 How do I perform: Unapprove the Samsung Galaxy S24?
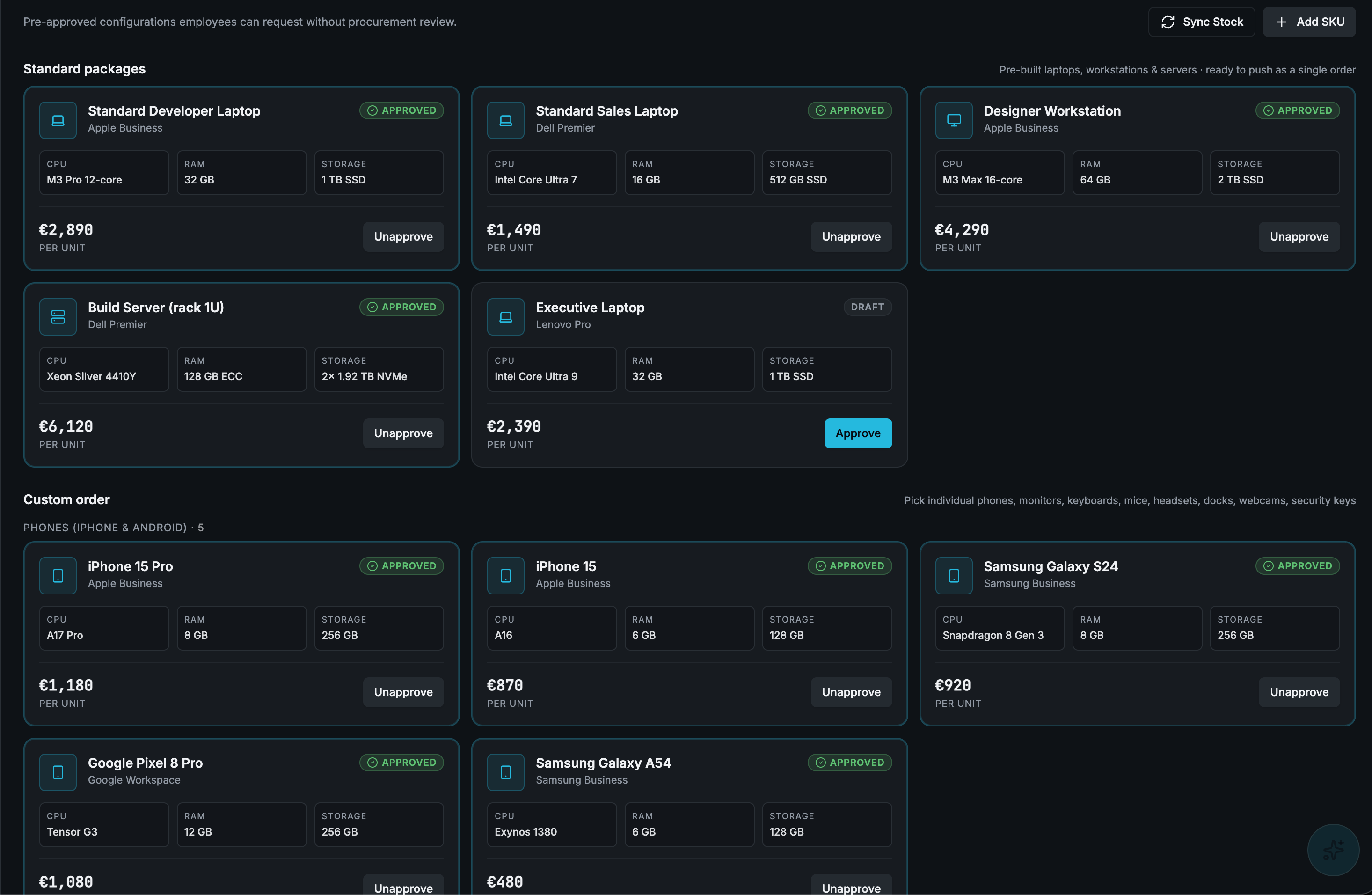[x=1299, y=692]
